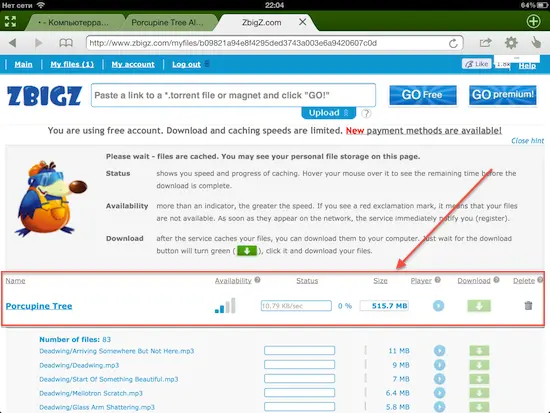Viewport: 550px width, 413px height.
Task: Click the ZBIGZ logo
Action: click(45, 96)
